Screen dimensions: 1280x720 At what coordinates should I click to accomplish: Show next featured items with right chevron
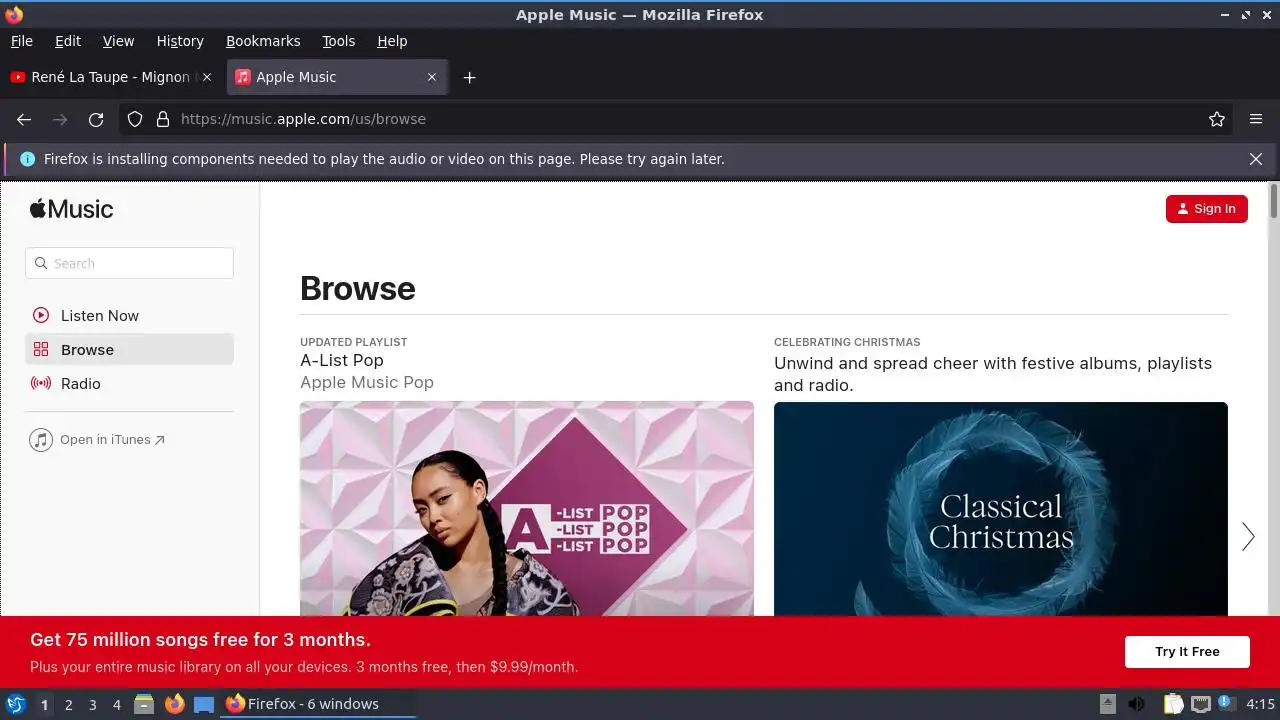1248,537
